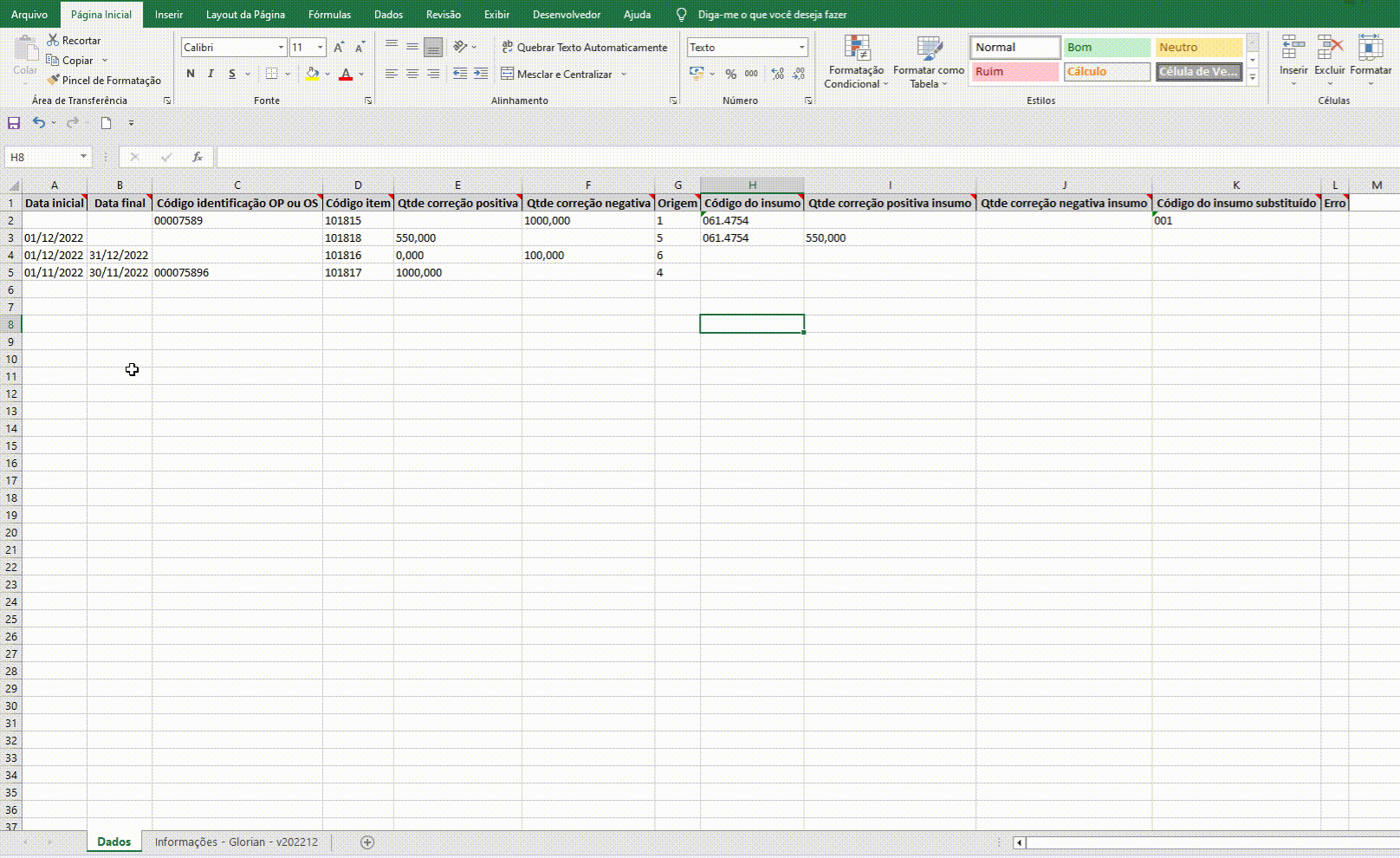
Task: Toggle bold formatting N button
Action: (191, 74)
